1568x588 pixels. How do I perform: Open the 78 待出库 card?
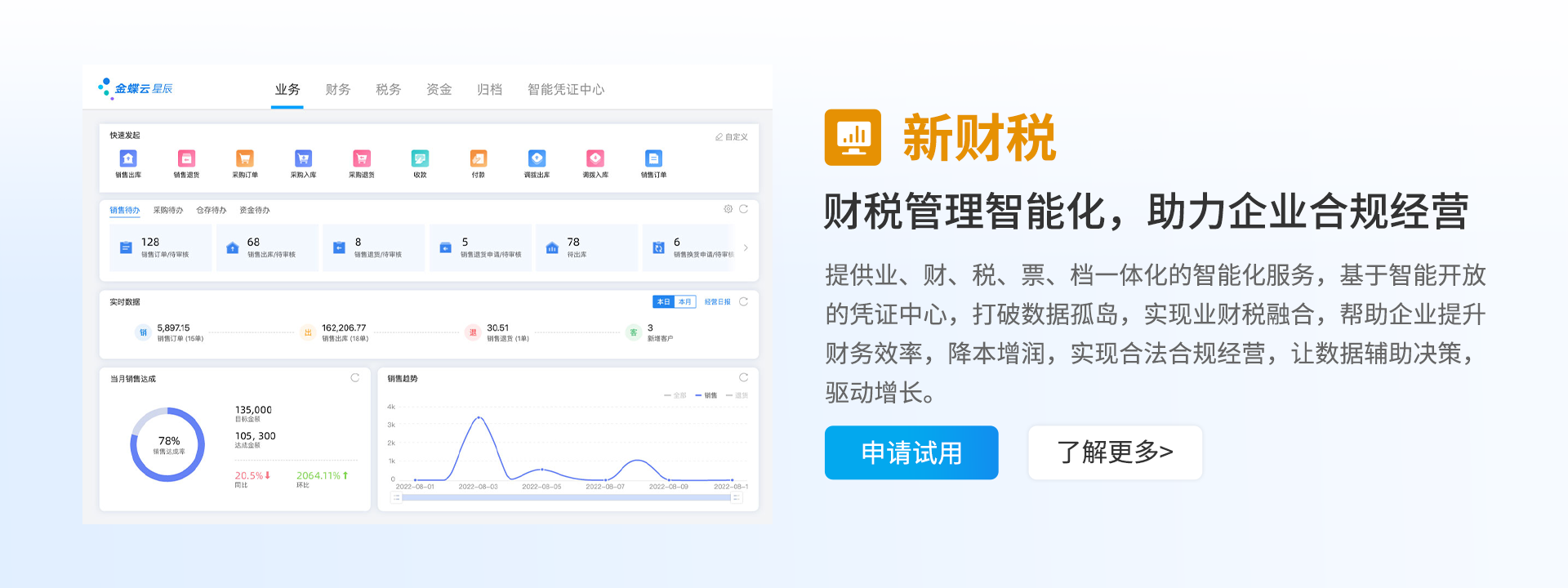pyautogui.click(x=586, y=247)
